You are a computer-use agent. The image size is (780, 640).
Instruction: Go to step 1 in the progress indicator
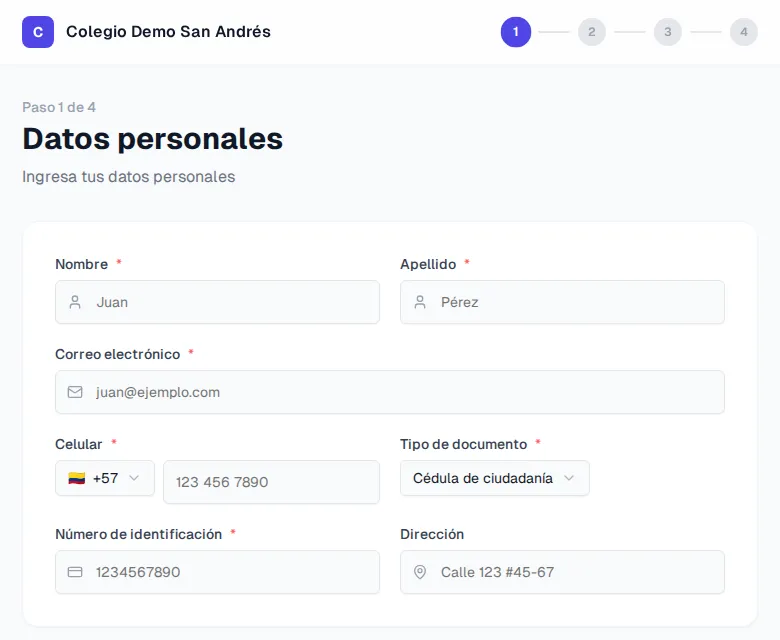(x=516, y=32)
